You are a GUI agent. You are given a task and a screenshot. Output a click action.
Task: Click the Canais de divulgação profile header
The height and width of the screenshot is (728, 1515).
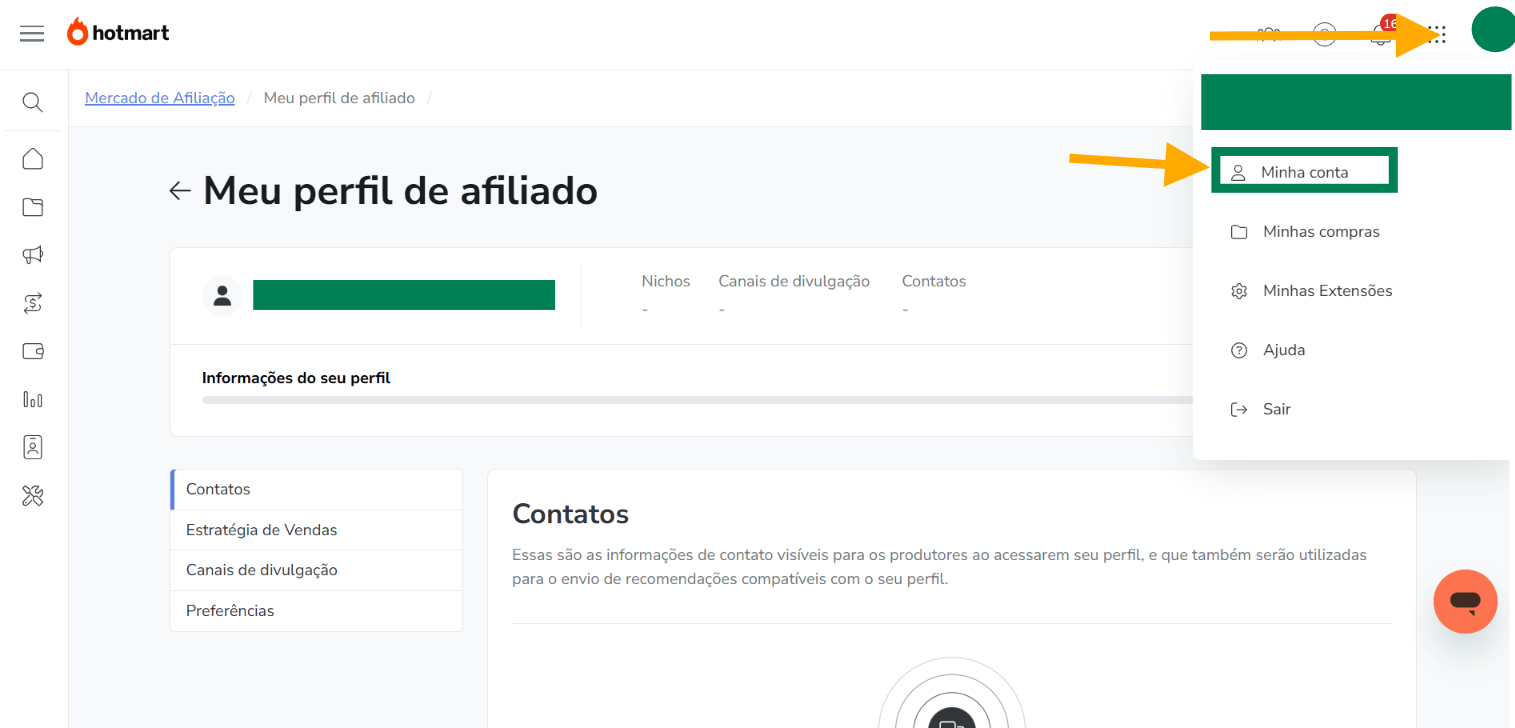794,281
